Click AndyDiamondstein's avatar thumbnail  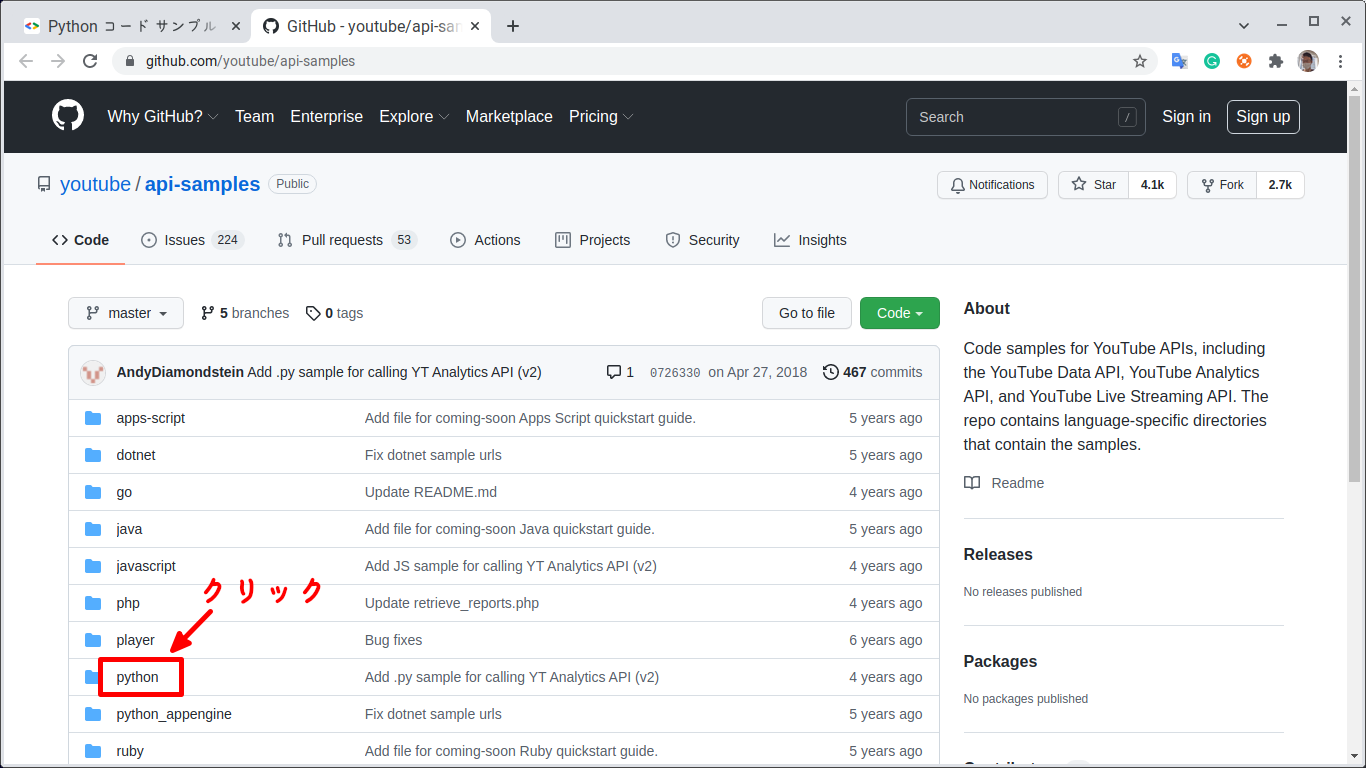[x=93, y=372]
